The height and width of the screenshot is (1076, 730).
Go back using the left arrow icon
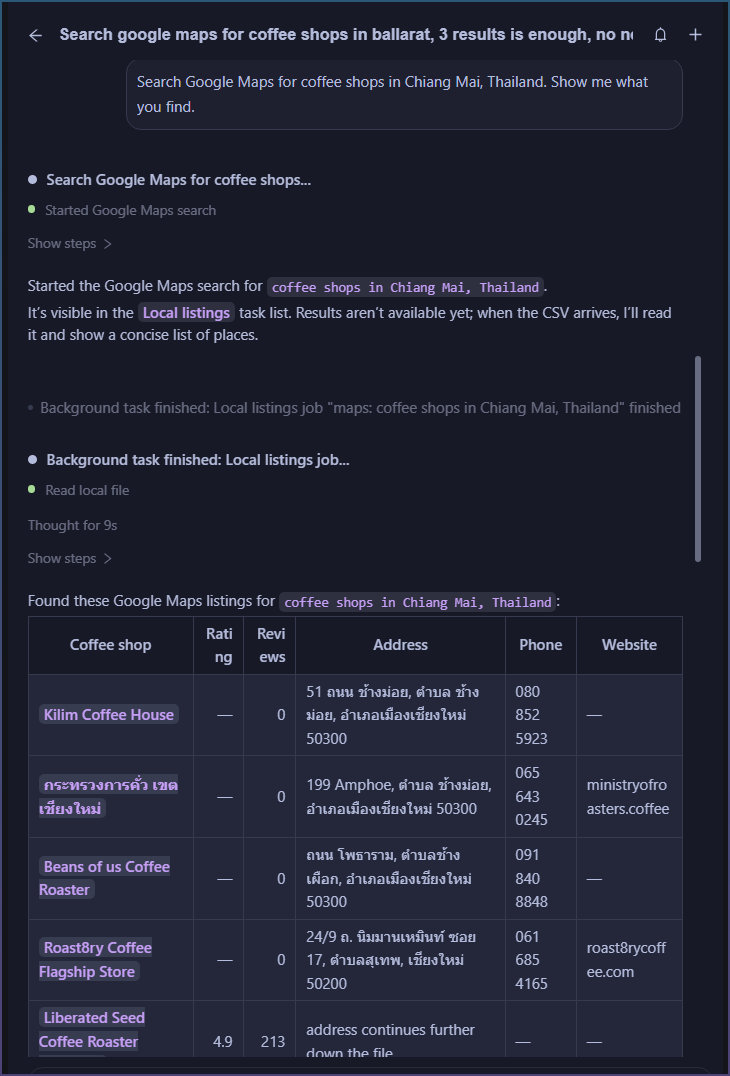(x=36, y=35)
